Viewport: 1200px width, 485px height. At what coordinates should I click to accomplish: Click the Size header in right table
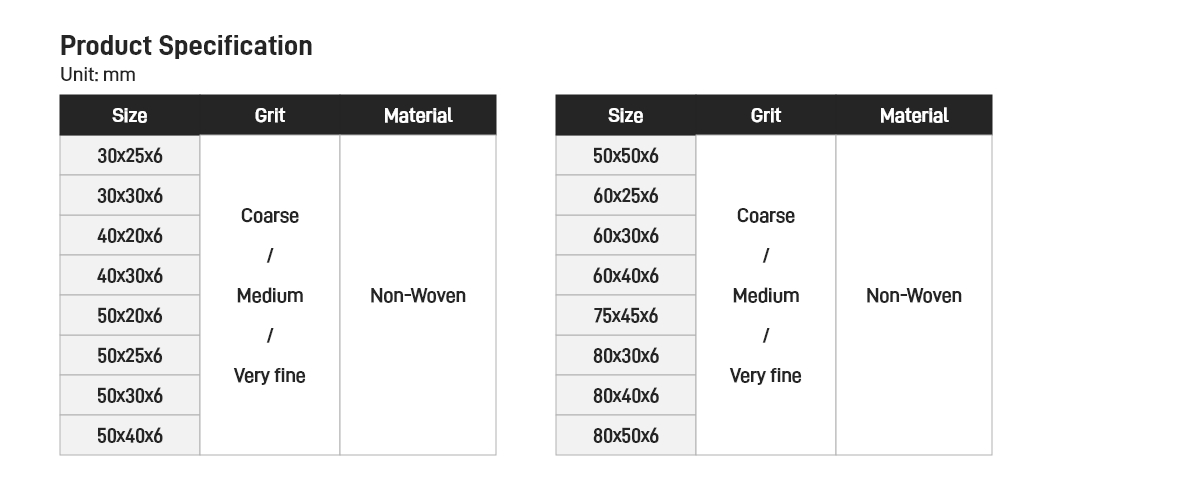coord(626,116)
